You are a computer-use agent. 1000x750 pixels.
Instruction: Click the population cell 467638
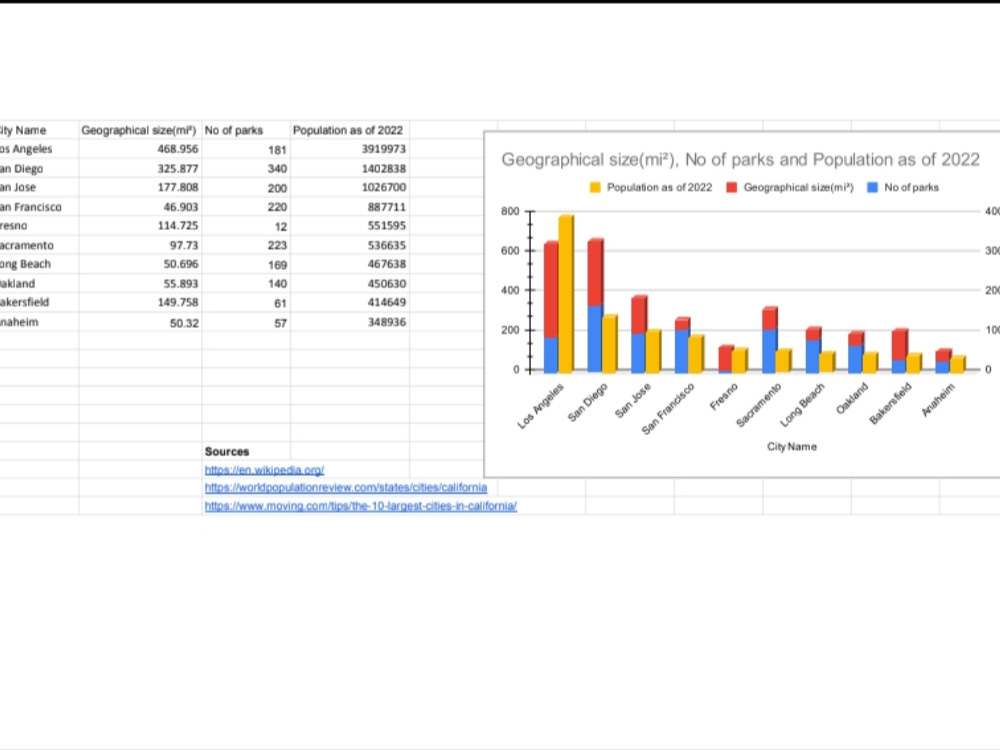click(350, 264)
